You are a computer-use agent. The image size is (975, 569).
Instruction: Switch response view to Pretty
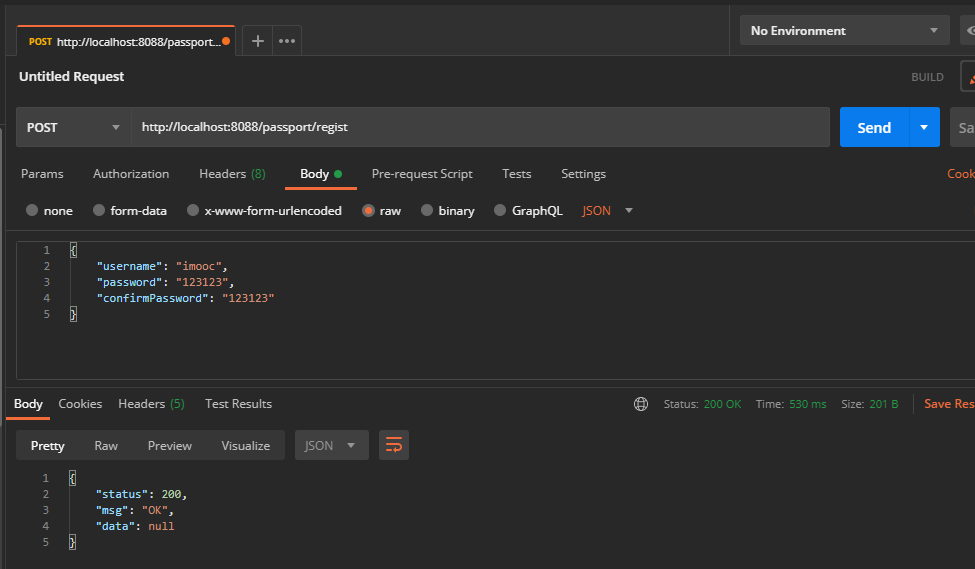48,446
